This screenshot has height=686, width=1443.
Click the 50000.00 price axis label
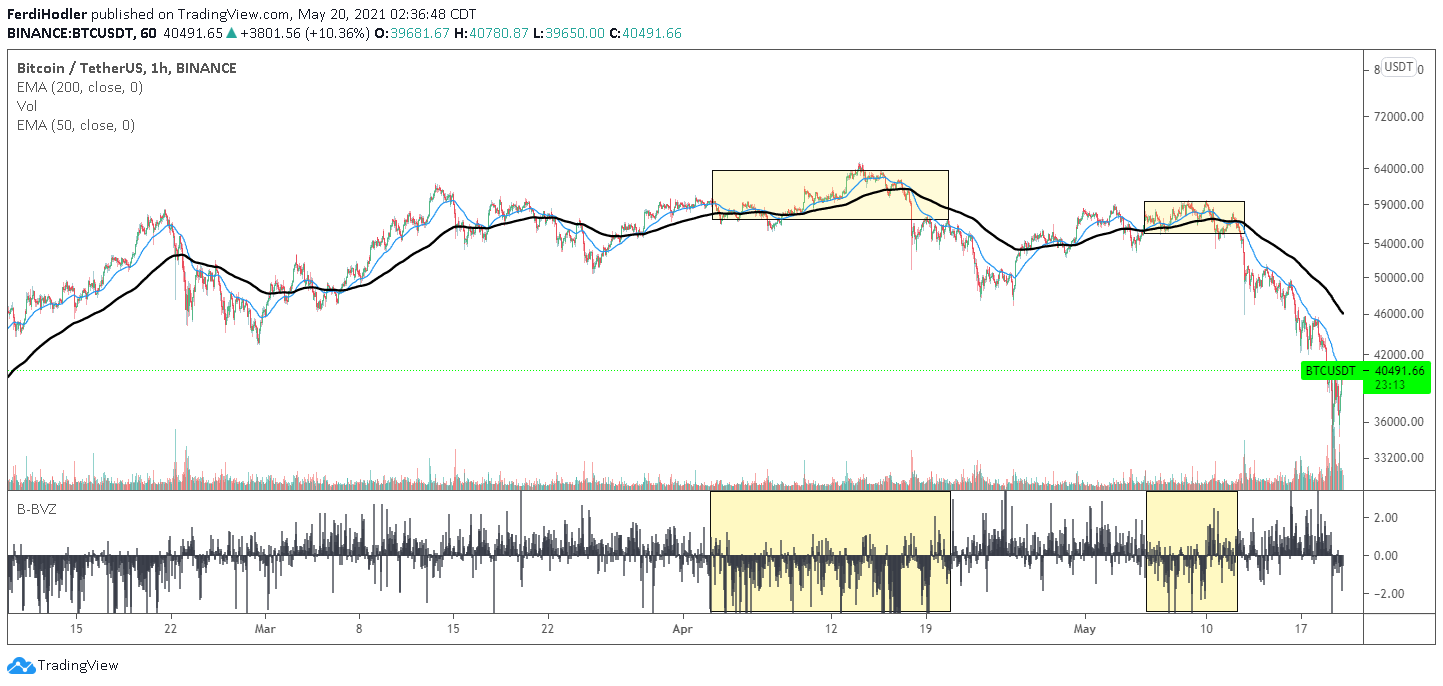click(1398, 278)
